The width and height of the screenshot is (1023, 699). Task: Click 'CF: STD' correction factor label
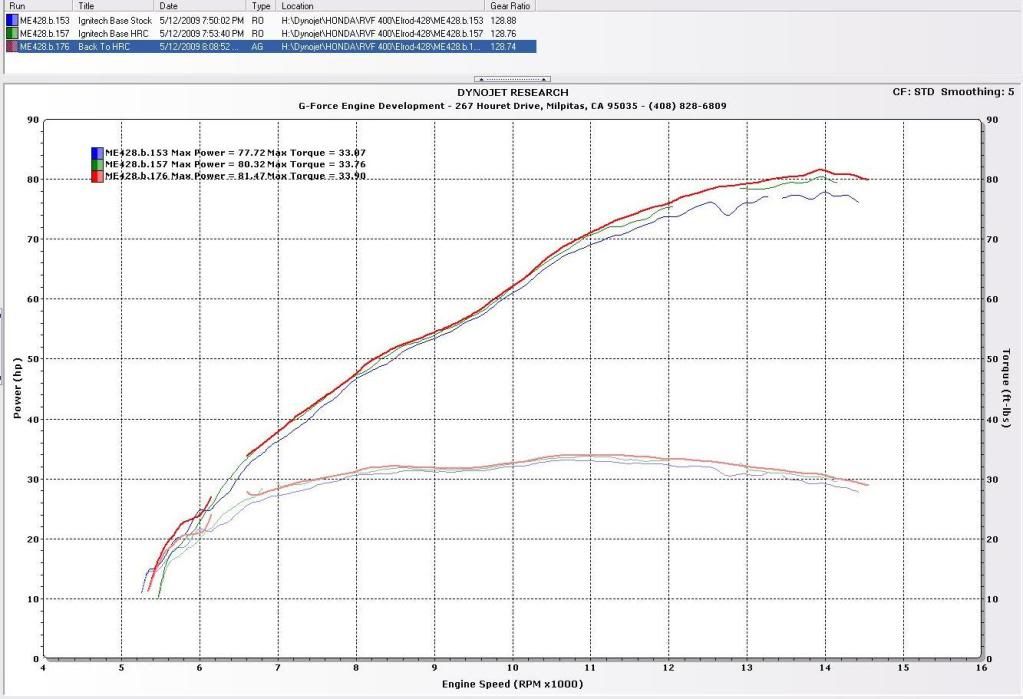(913, 92)
